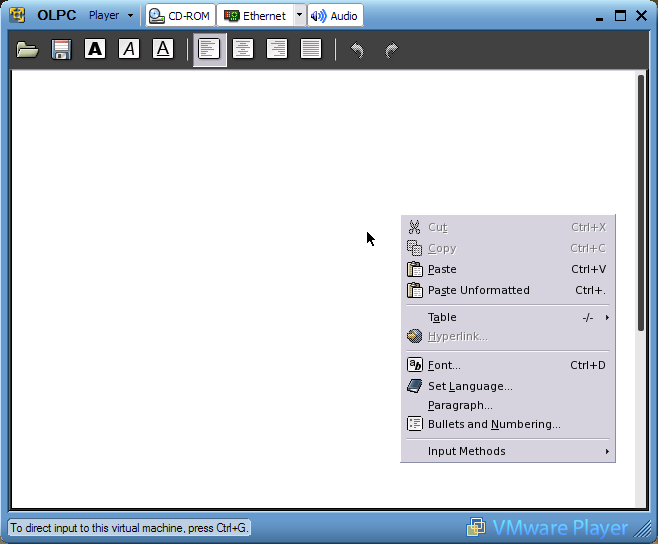The width and height of the screenshot is (658, 544).
Task: Select center text alignment
Action: pyautogui.click(x=243, y=49)
